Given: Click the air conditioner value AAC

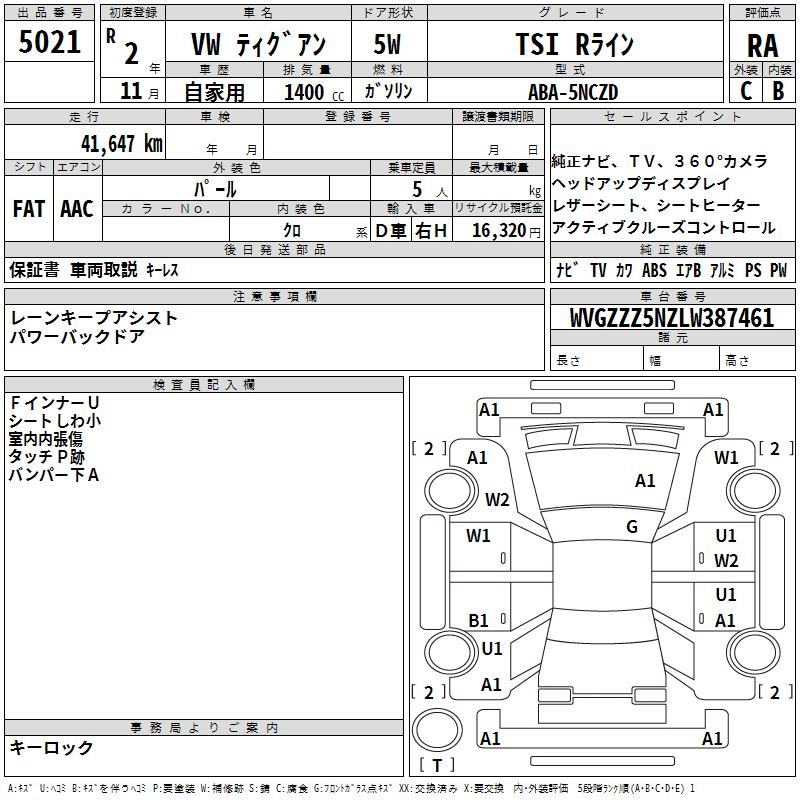Looking at the screenshot, I should click(x=77, y=209).
